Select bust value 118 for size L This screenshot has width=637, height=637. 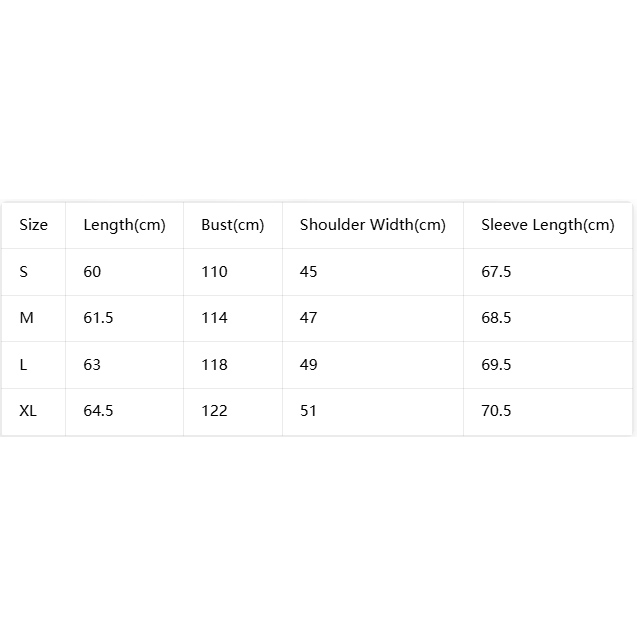tap(214, 364)
